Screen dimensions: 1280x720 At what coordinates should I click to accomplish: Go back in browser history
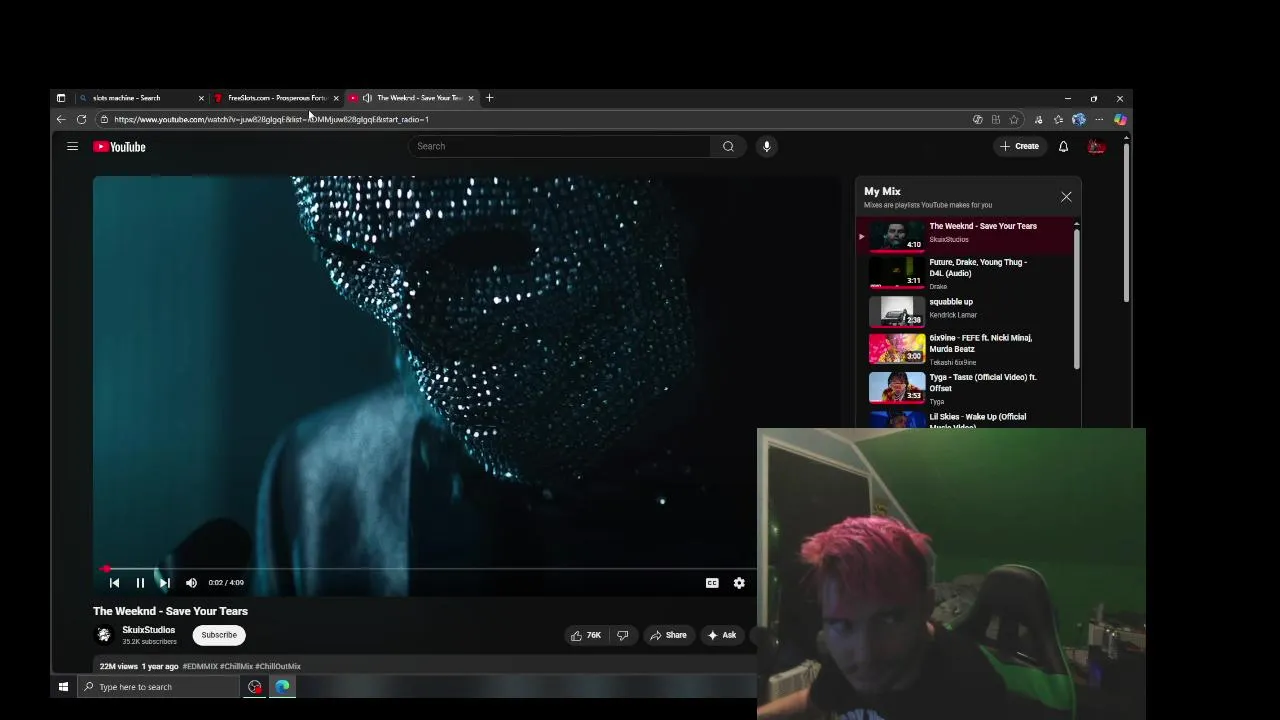[61, 119]
